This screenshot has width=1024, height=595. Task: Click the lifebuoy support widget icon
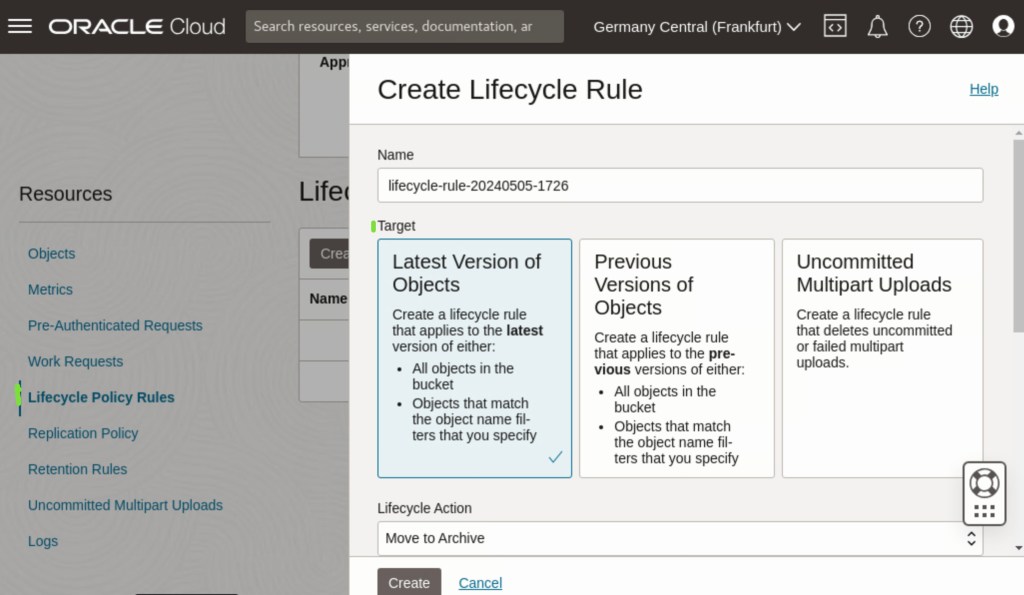(984, 484)
